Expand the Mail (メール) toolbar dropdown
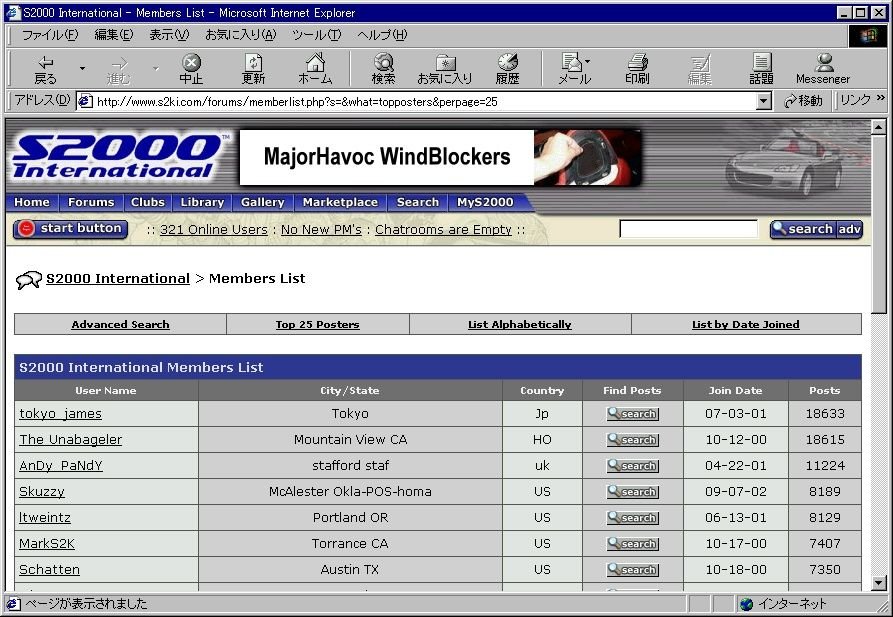Image resolution: width=893 pixels, height=617 pixels. (587, 62)
